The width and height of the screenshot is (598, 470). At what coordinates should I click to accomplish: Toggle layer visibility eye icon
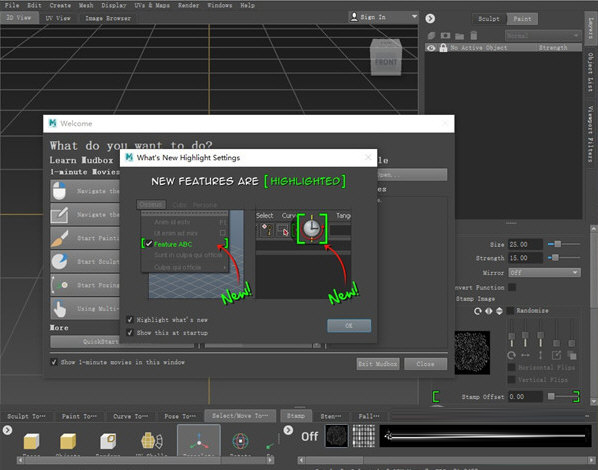pos(431,48)
